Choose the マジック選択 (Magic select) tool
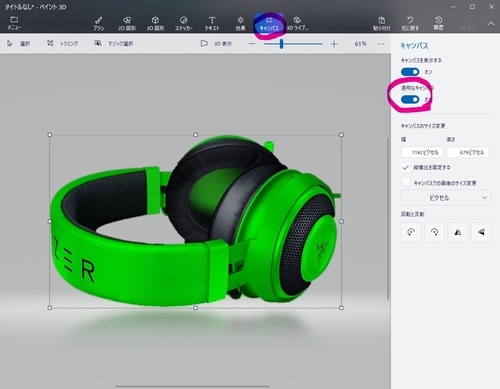The image size is (500, 389). coord(114,43)
